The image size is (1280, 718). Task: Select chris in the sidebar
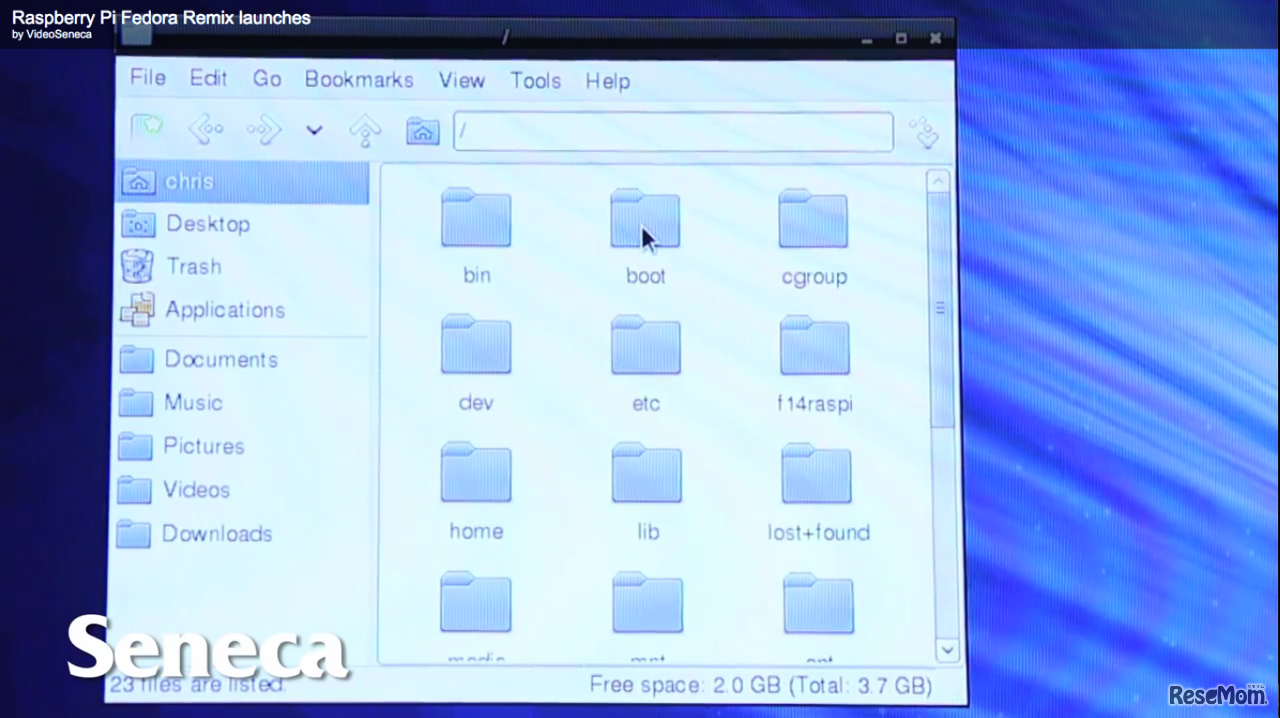pyautogui.click(x=243, y=182)
